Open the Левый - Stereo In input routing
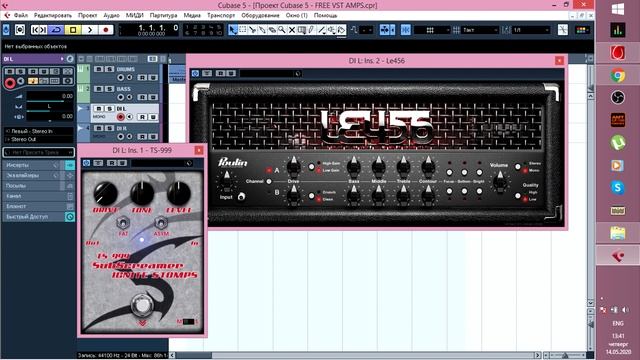640x360 pixels. (39, 131)
